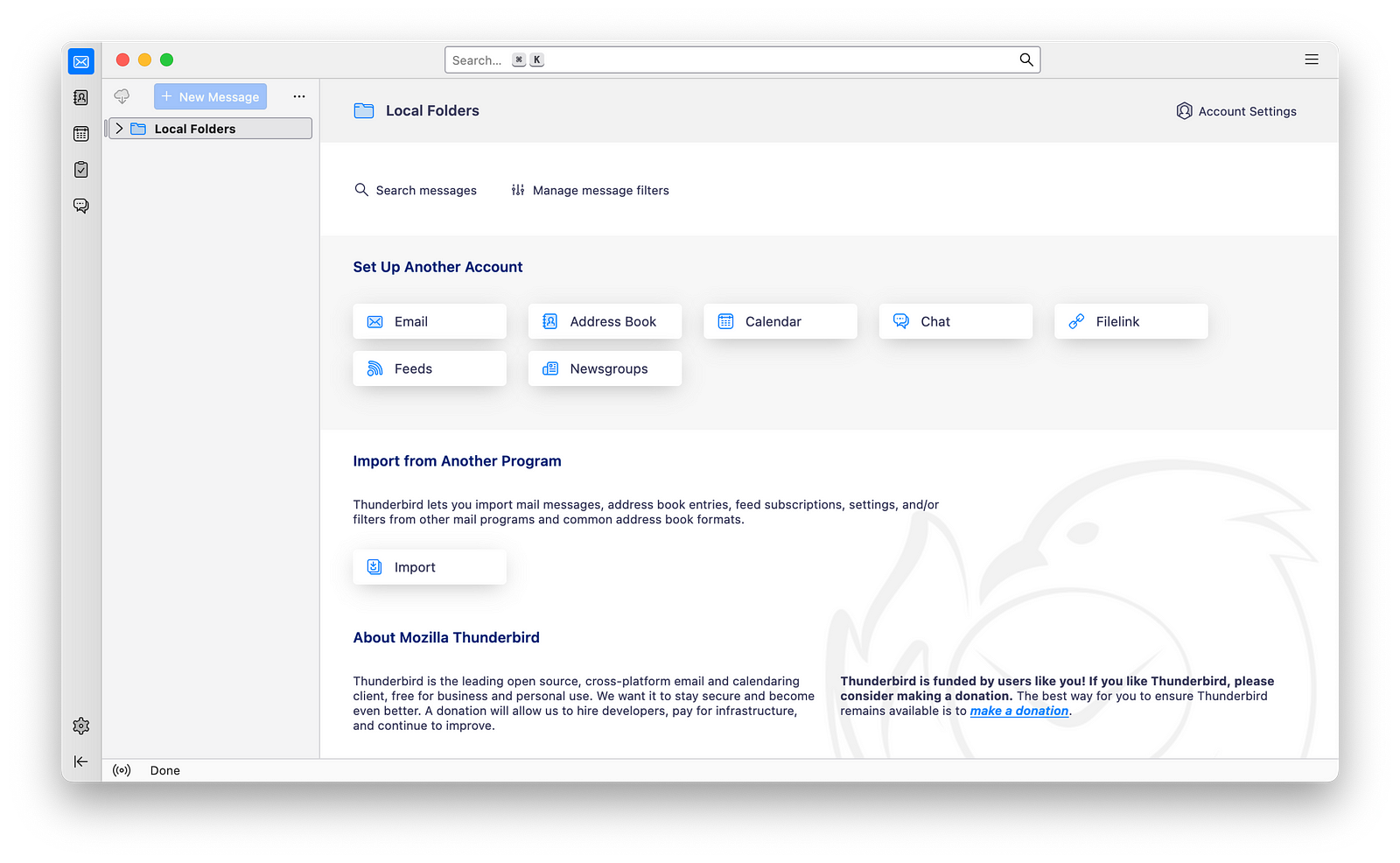This screenshot has width=1400, height=863.
Task: Click the online status icon in status bar
Action: point(122,770)
